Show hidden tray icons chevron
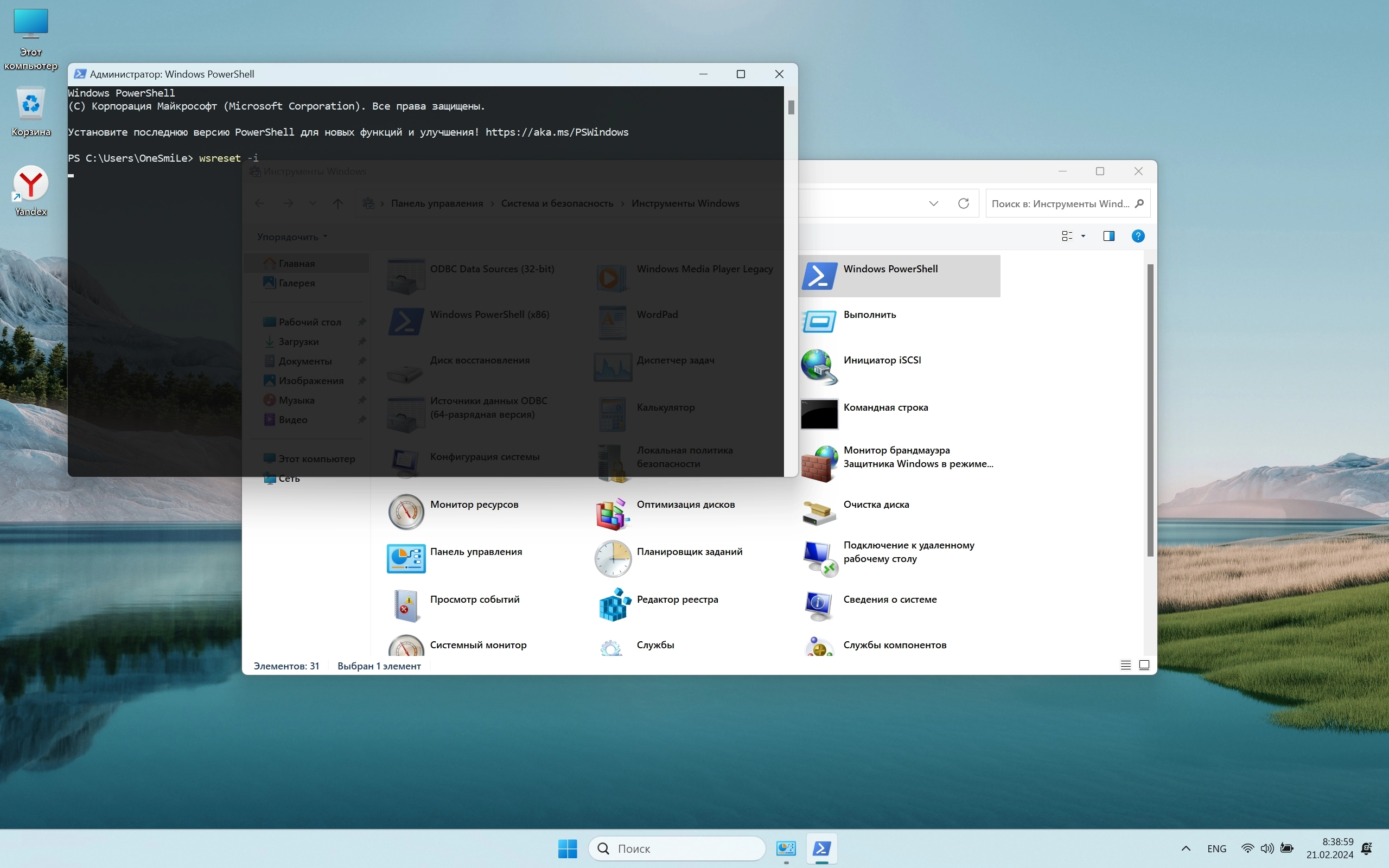Screen dimensions: 1389x868 [x=1186, y=848]
